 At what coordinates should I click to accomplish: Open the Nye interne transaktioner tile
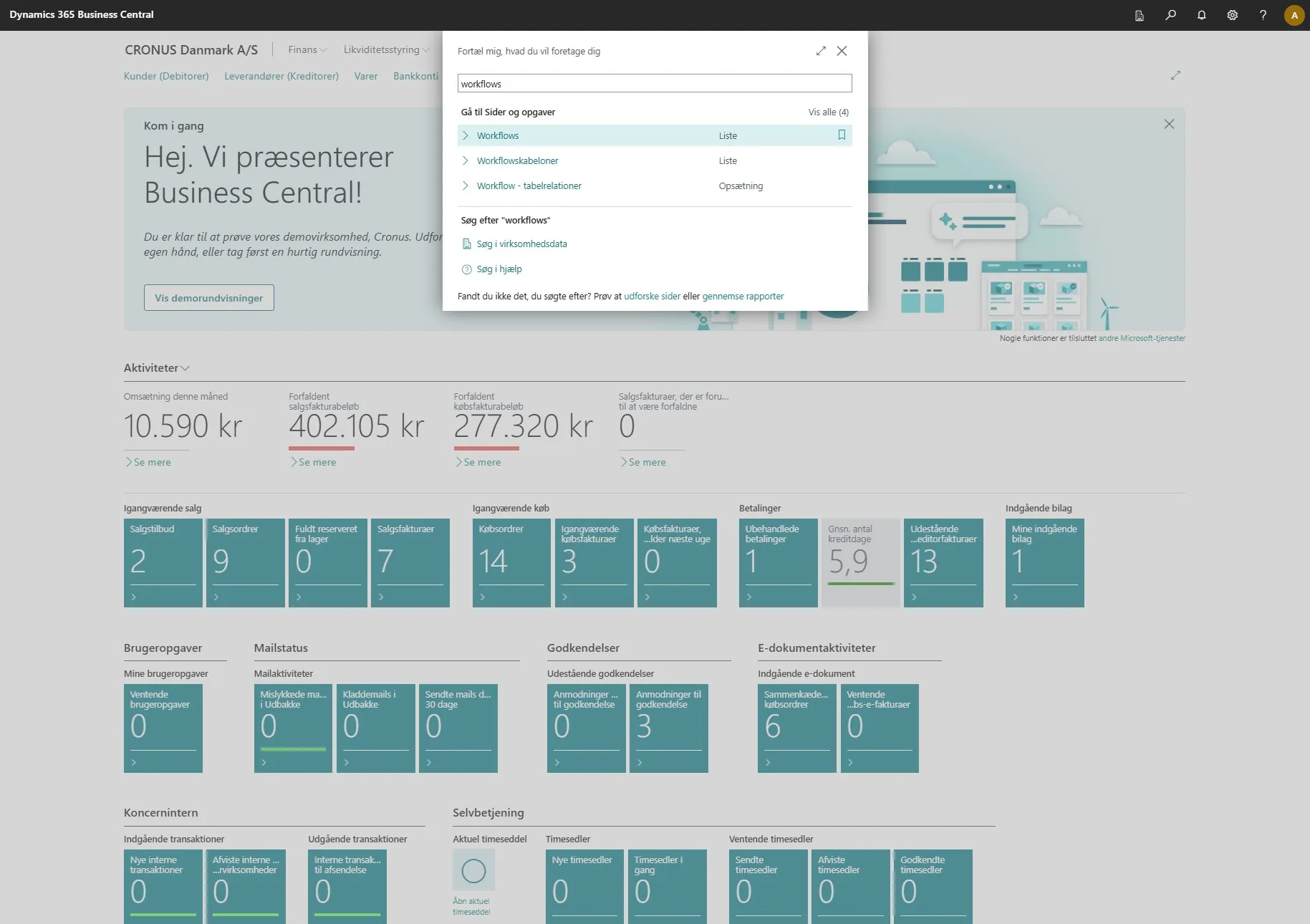pyautogui.click(x=163, y=886)
